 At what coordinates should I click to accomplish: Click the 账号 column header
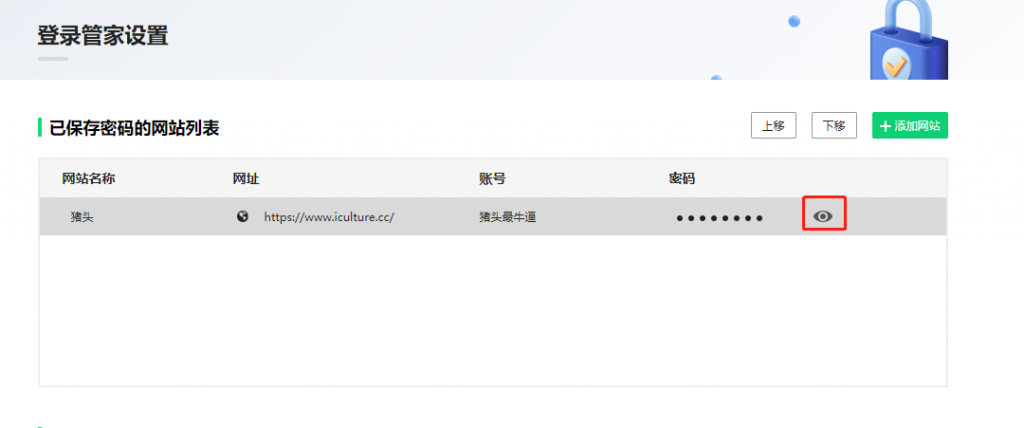click(492, 178)
